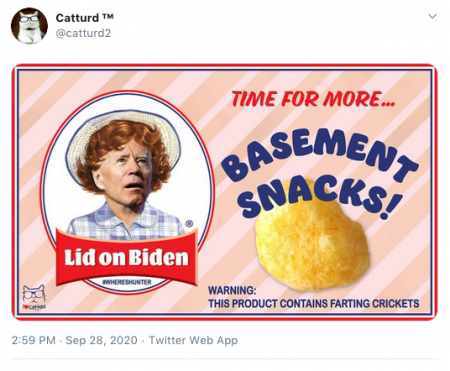Open tweet options chevron menu
The image size is (450, 371).
[x=432, y=16]
